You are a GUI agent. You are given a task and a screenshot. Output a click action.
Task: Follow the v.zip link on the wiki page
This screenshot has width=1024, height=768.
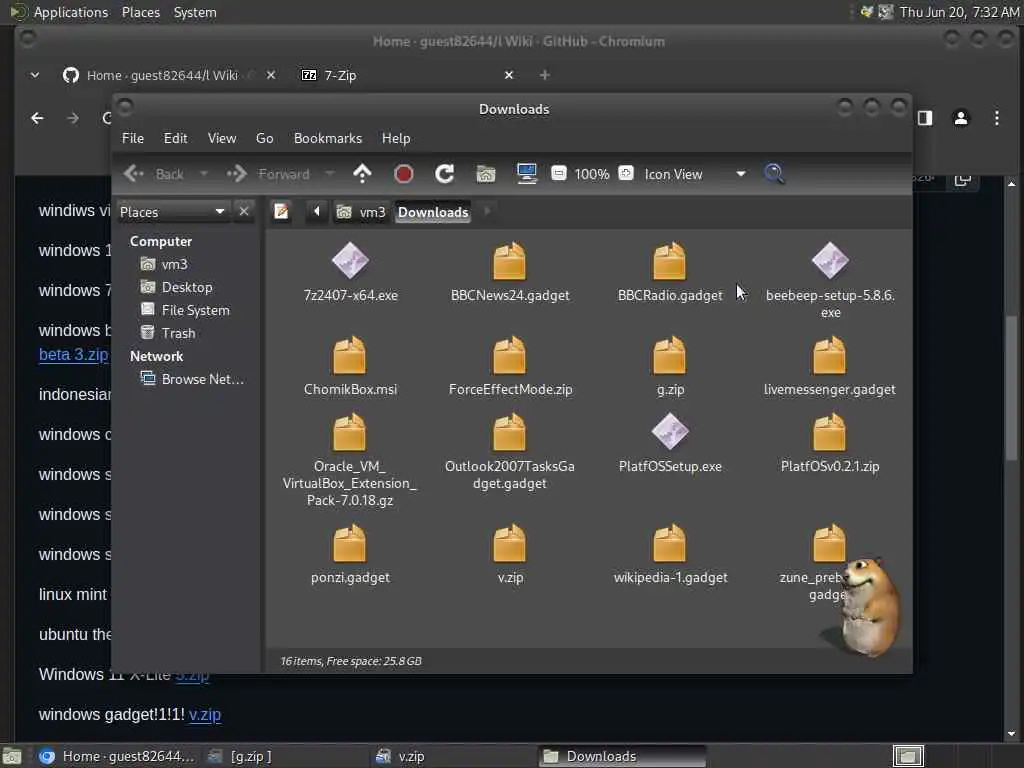click(204, 714)
